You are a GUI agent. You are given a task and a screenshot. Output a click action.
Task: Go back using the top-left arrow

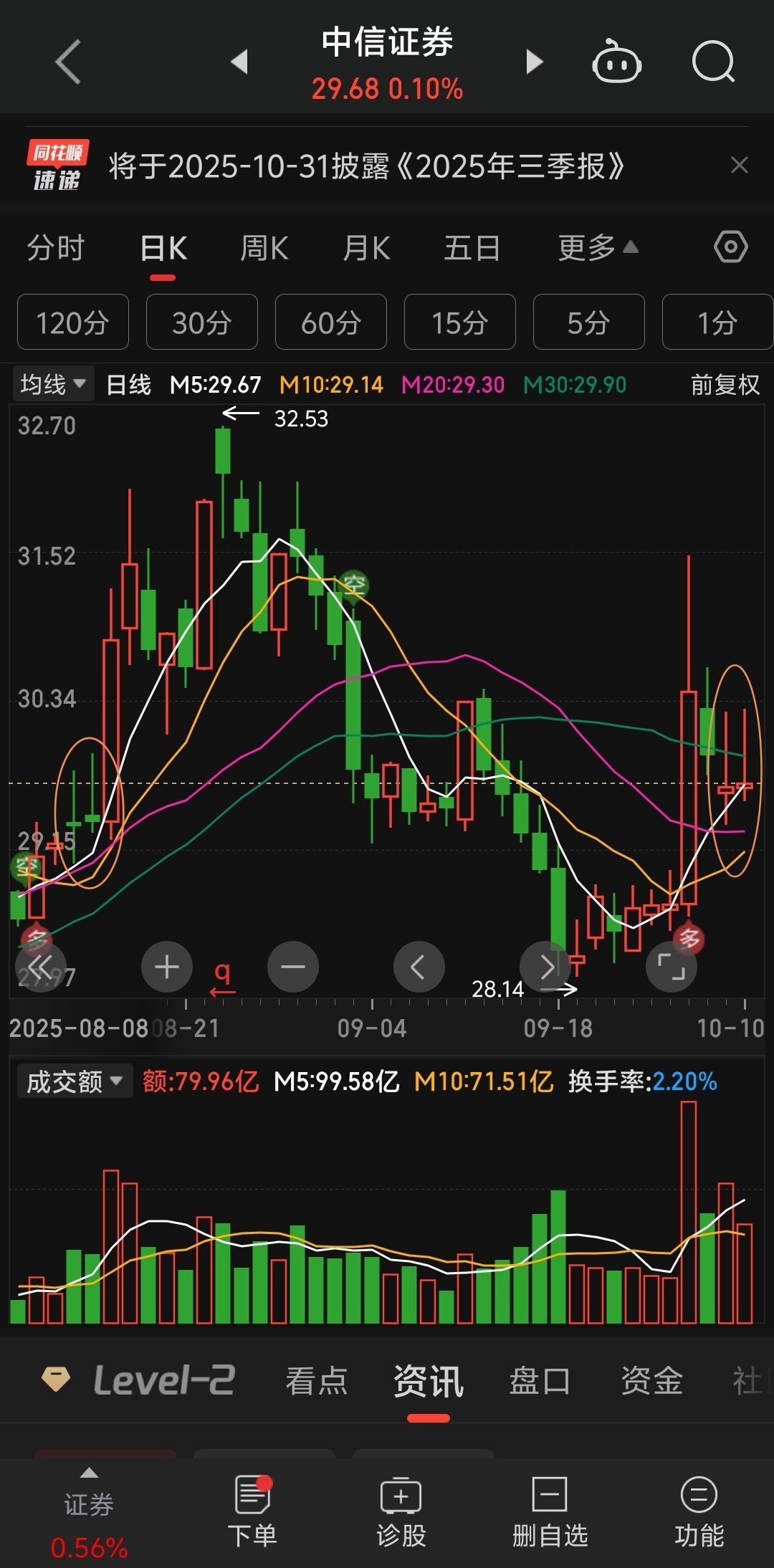[x=69, y=62]
